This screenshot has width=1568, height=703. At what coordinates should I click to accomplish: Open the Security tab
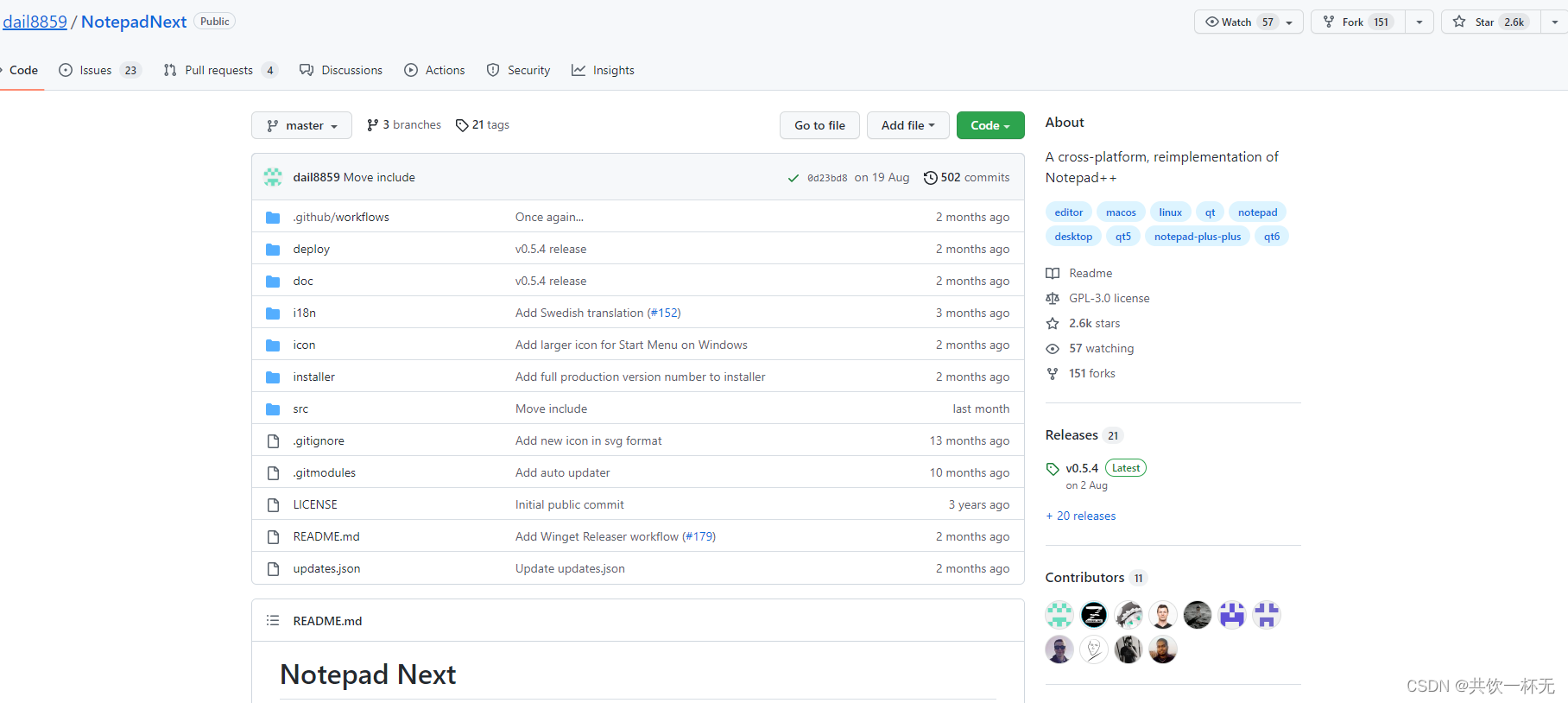coord(518,70)
